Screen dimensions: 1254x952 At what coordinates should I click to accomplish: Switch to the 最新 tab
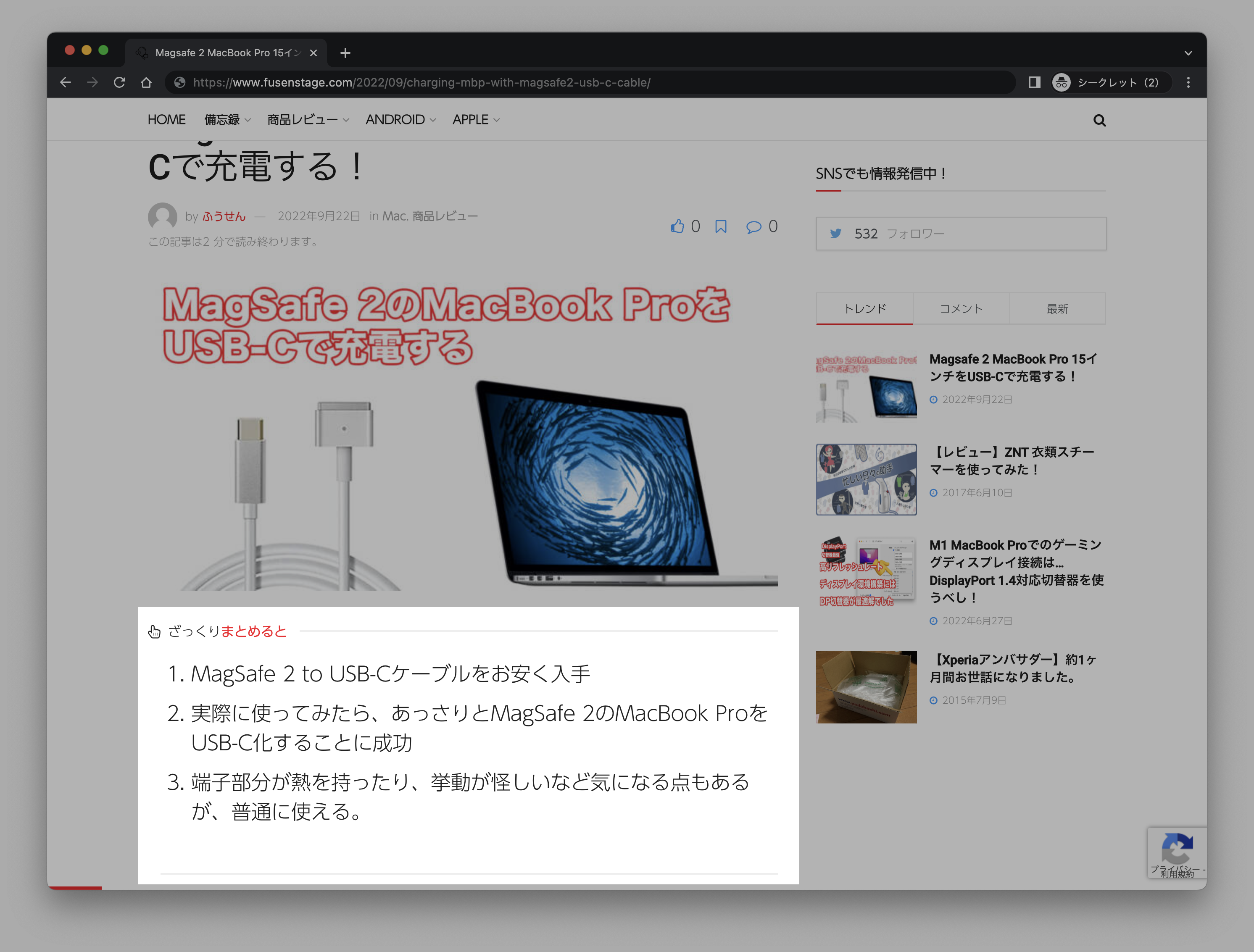point(1057,309)
